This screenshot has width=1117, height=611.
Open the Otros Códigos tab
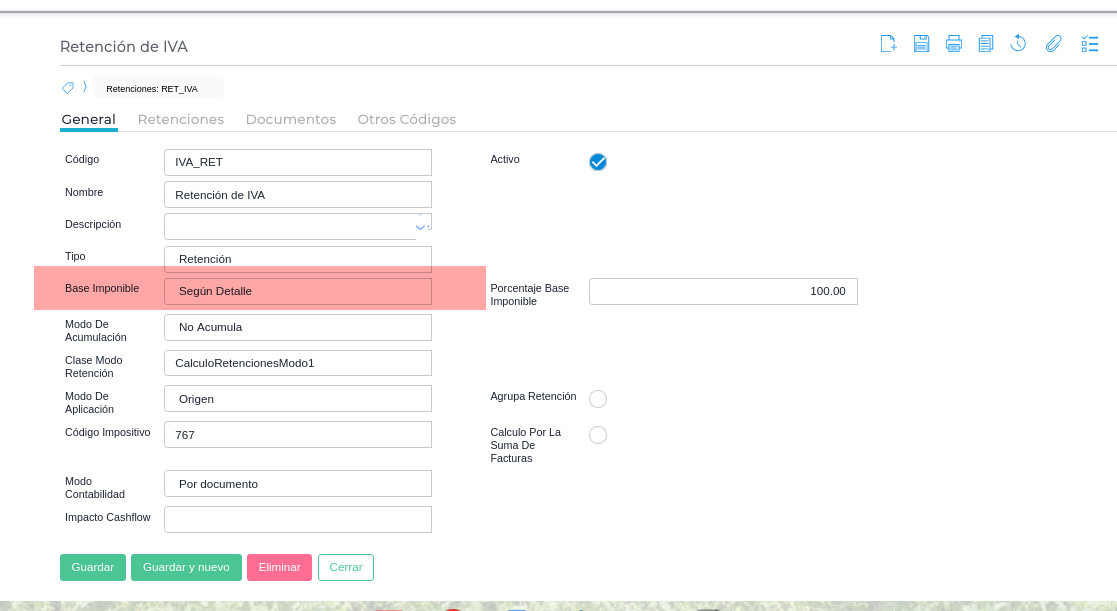407,119
